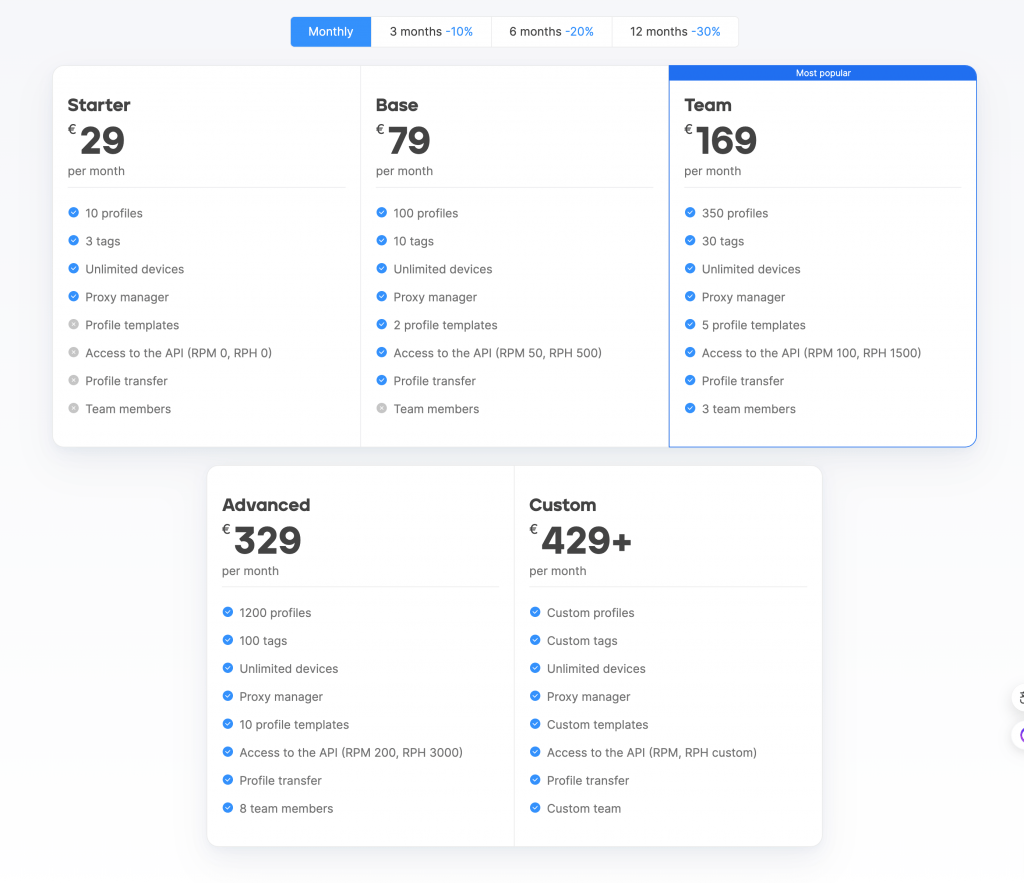This screenshot has width=1024, height=883.
Task: Click the Most popular banner on Team plan
Action: point(823,73)
